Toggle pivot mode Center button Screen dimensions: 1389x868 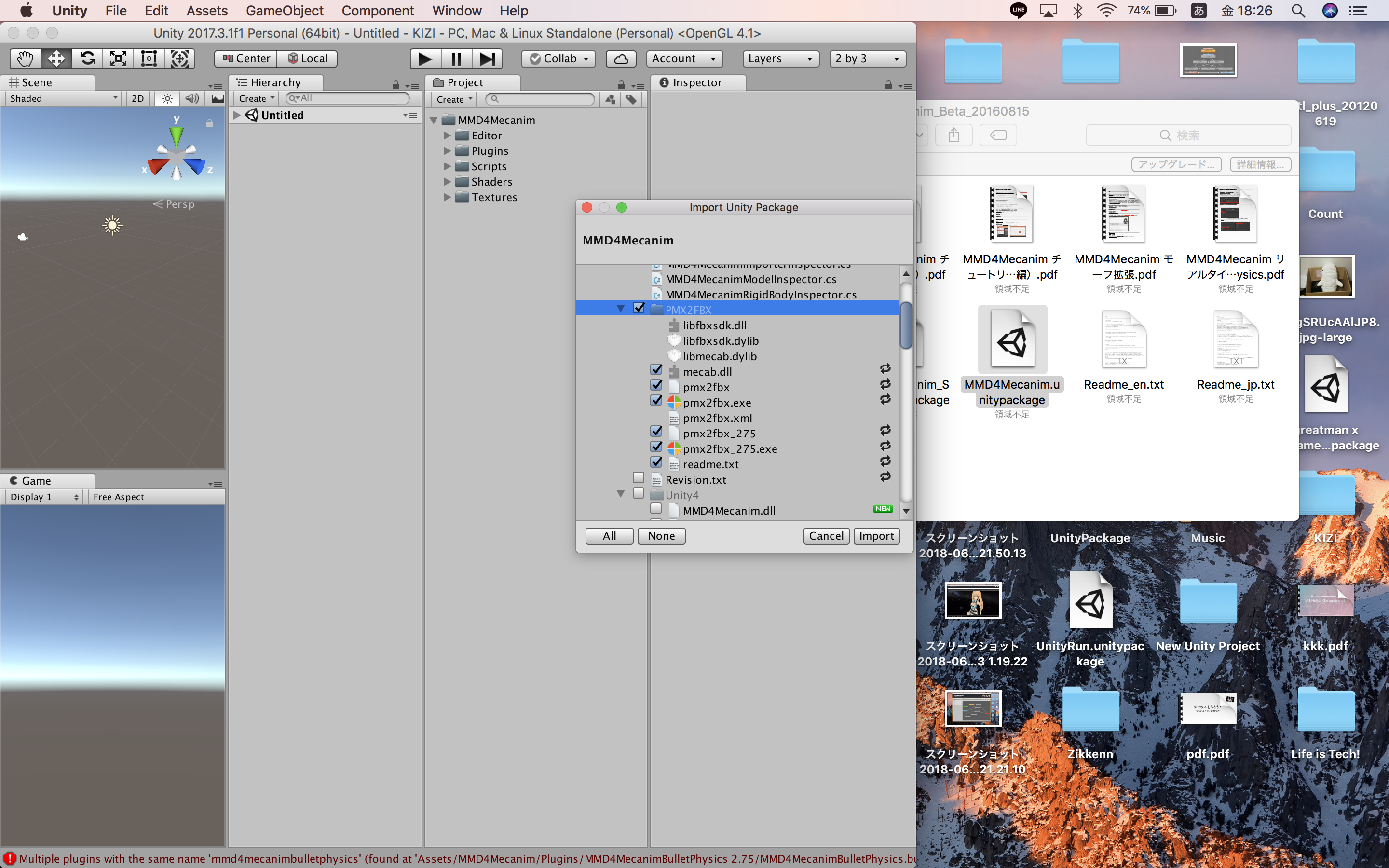(x=245, y=58)
